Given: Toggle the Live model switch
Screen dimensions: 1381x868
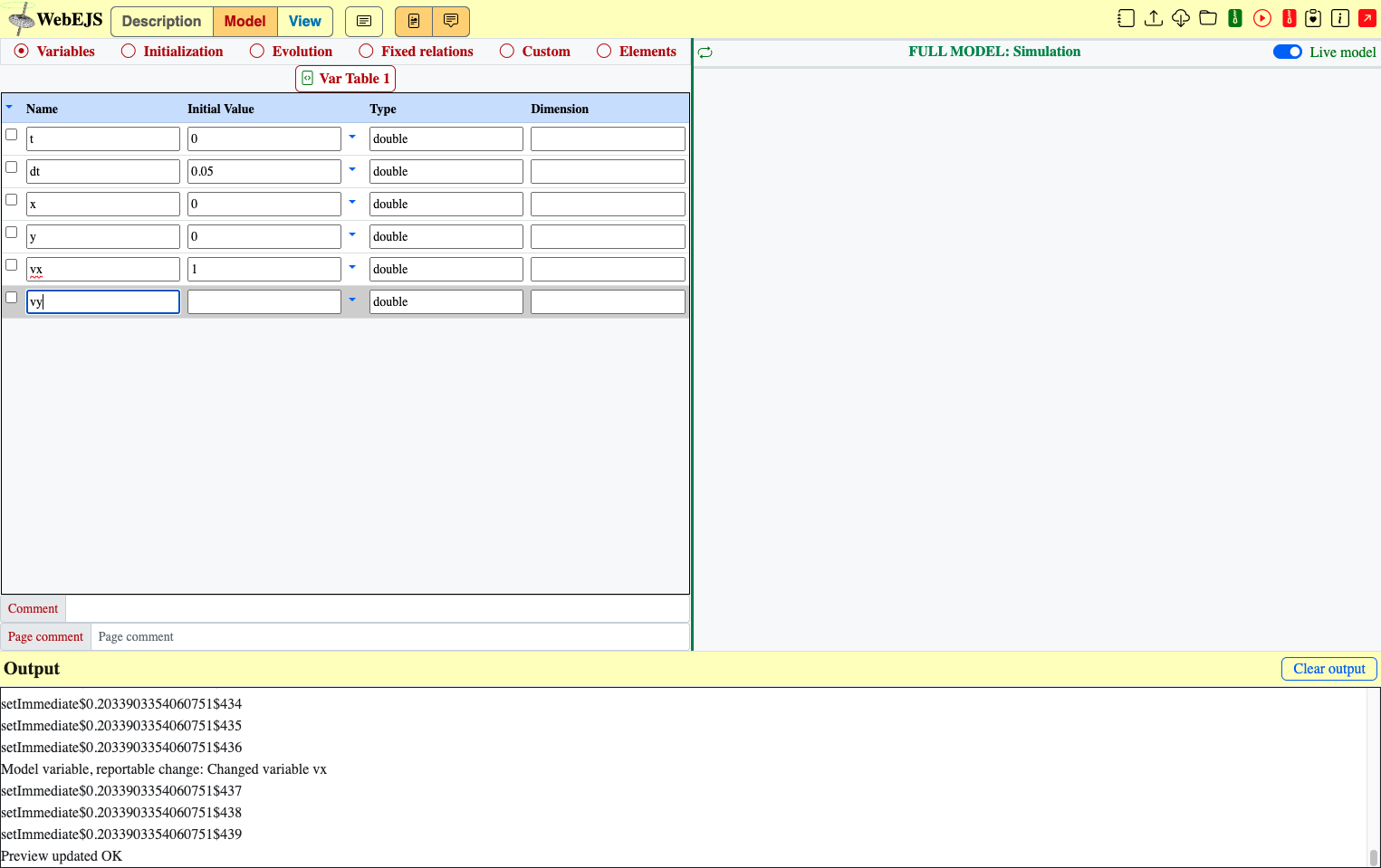Looking at the screenshot, I should tap(1288, 52).
